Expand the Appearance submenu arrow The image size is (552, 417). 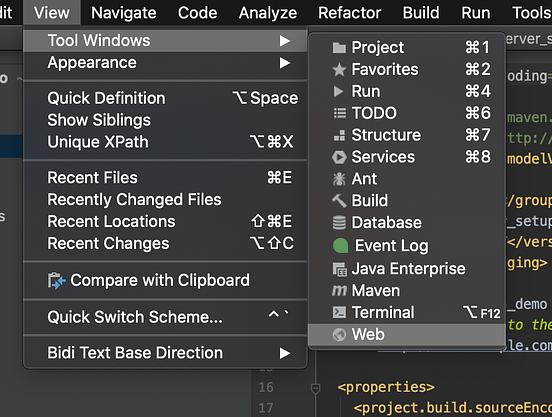285,63
